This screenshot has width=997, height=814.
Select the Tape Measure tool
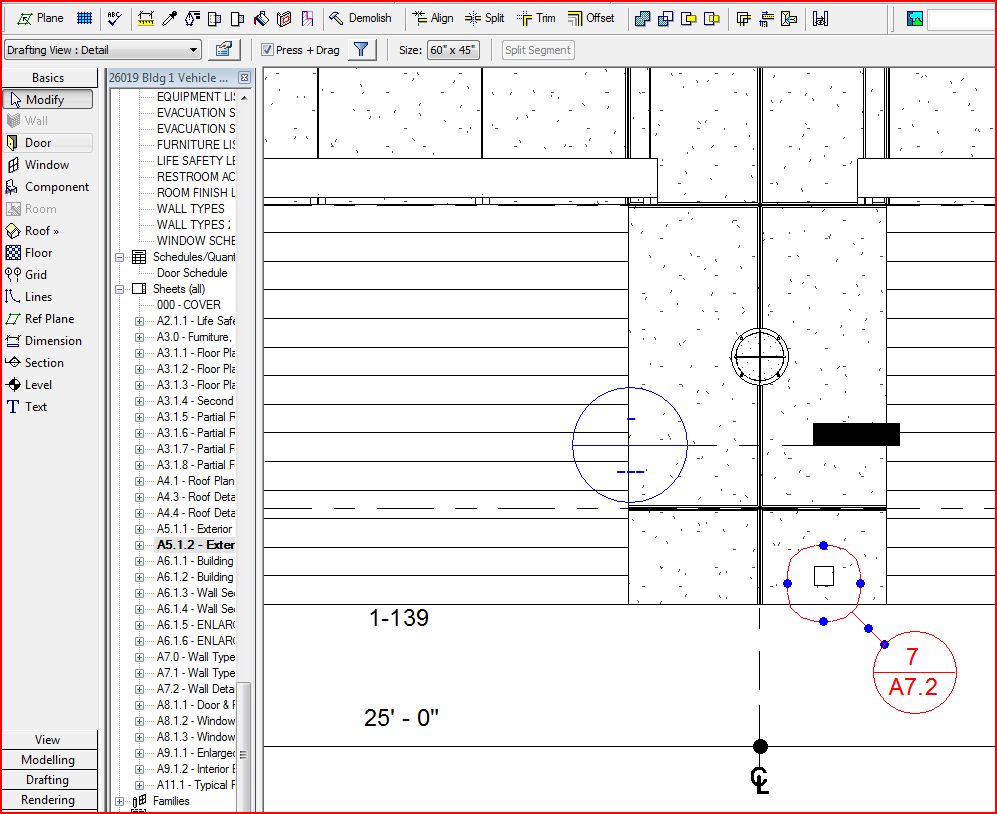pos(146,18)
